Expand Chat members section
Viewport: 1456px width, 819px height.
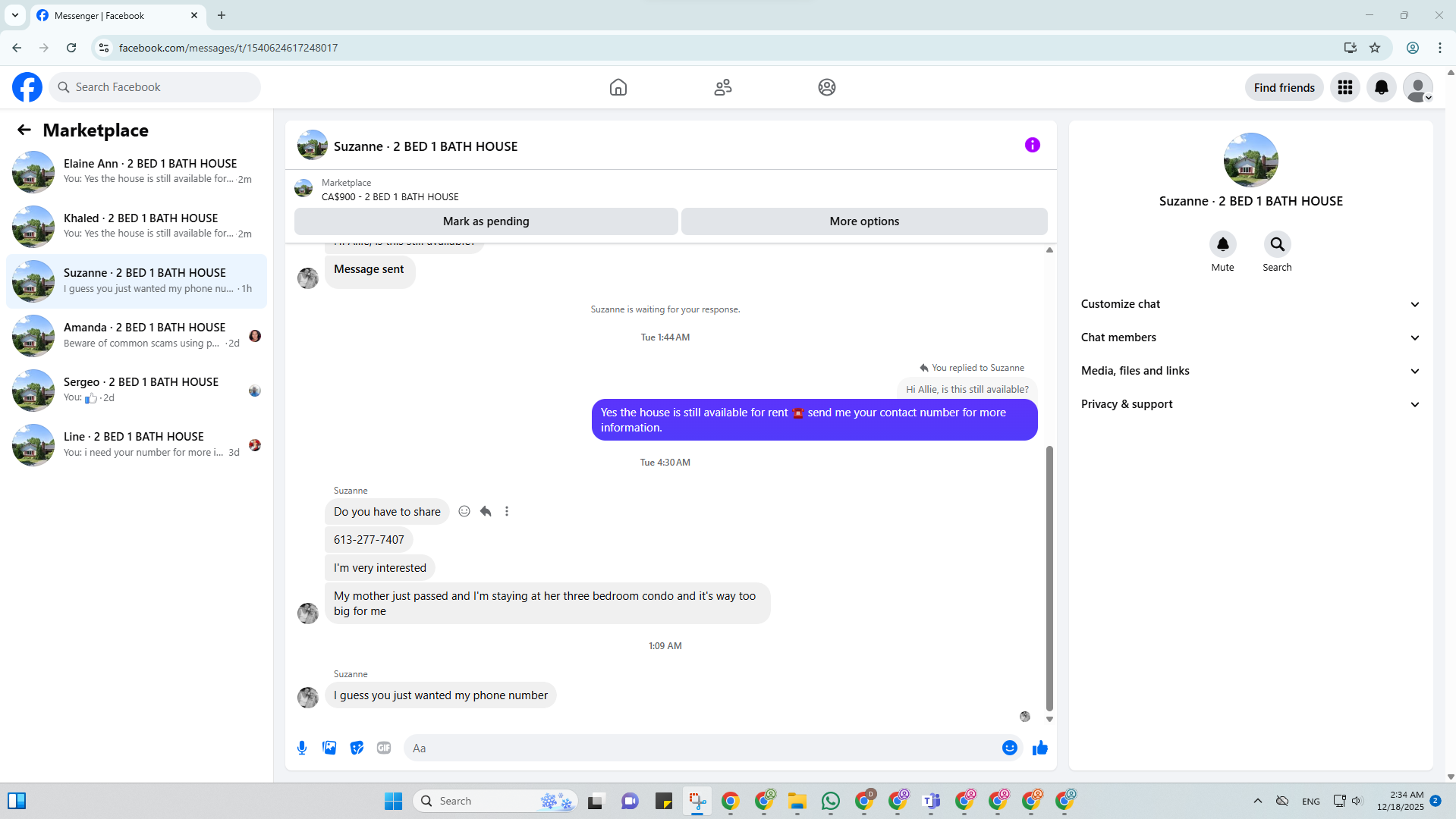tap(1250, 337)
